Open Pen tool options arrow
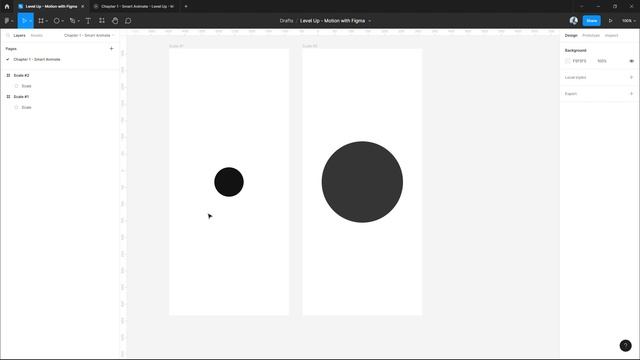This screenshot has width=640, height=360. (x=78, y=21)
